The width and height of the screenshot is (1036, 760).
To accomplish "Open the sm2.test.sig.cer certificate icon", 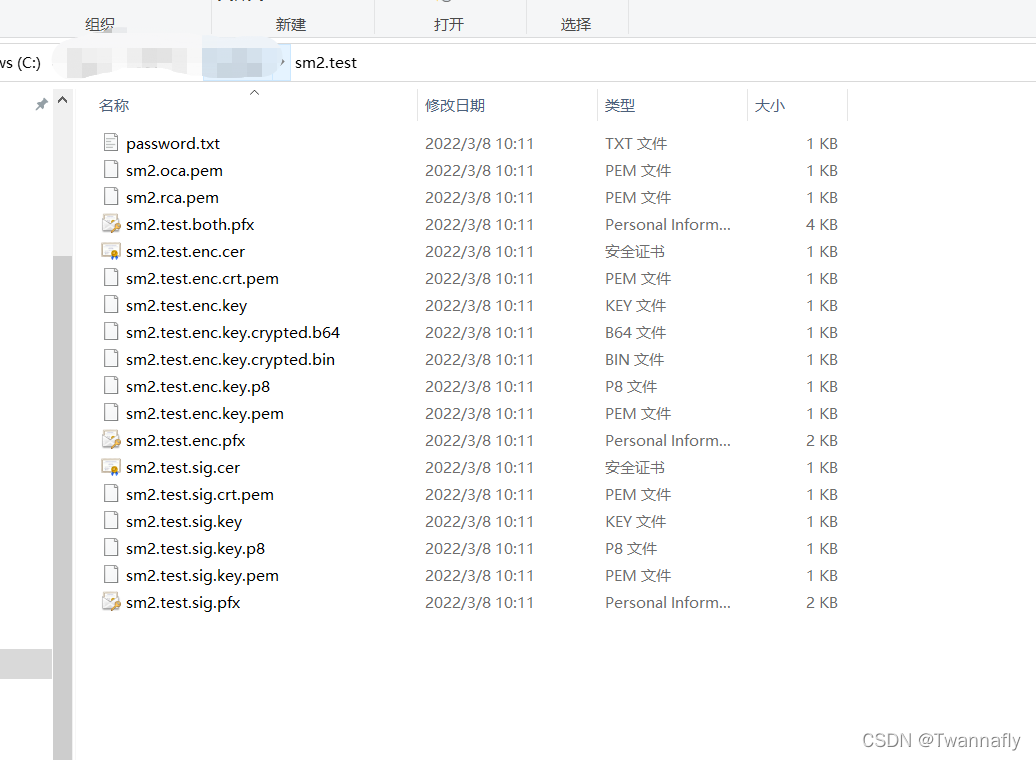I will tap(110, 467).
